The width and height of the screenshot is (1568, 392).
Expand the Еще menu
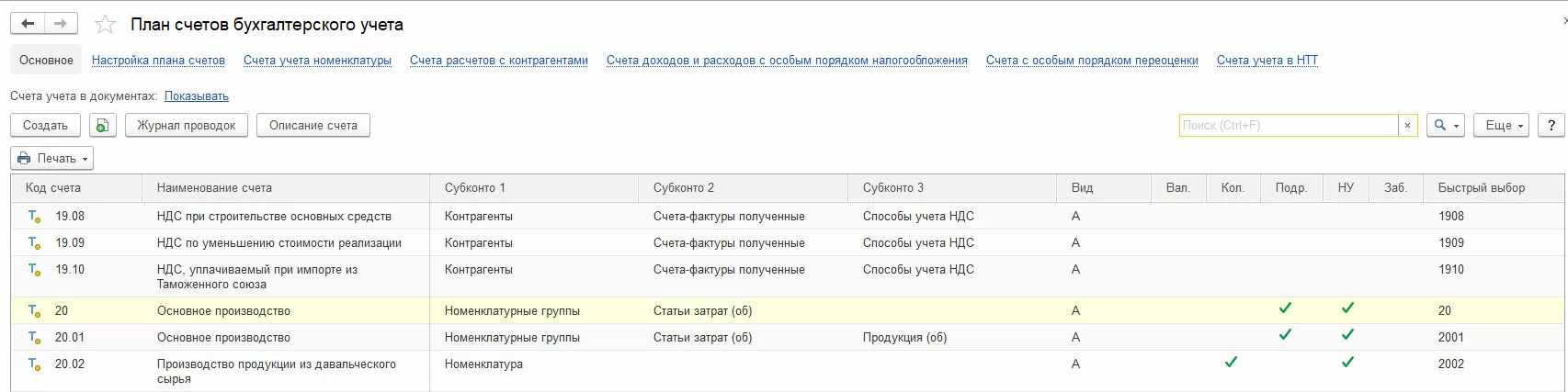tap(1501, 126)
